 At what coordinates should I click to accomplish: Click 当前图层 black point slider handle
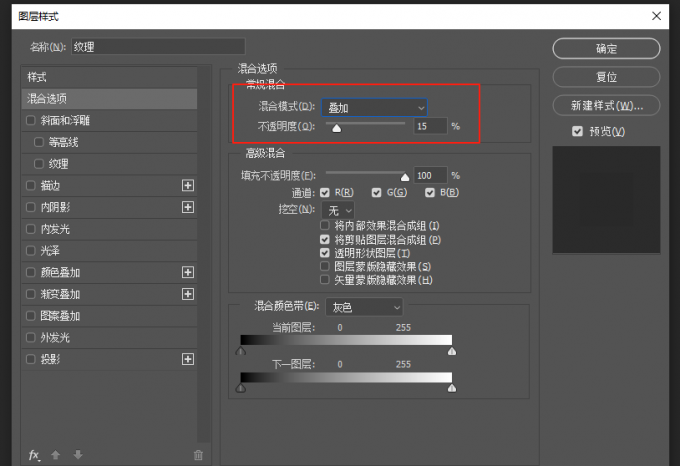(x=241, y=351)
